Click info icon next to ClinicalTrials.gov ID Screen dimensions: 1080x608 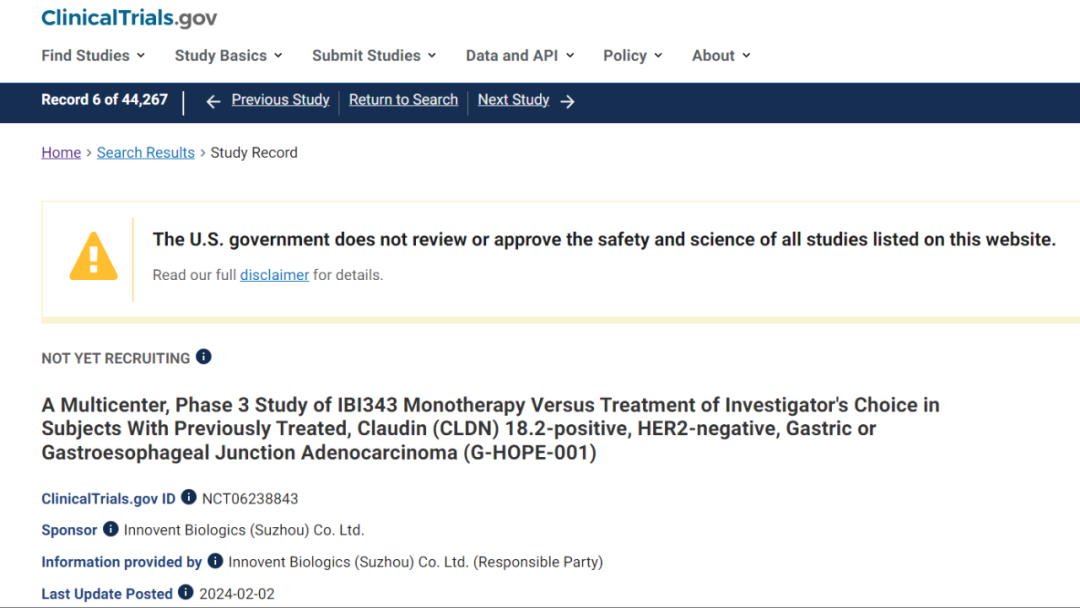[x=189, y=498]
